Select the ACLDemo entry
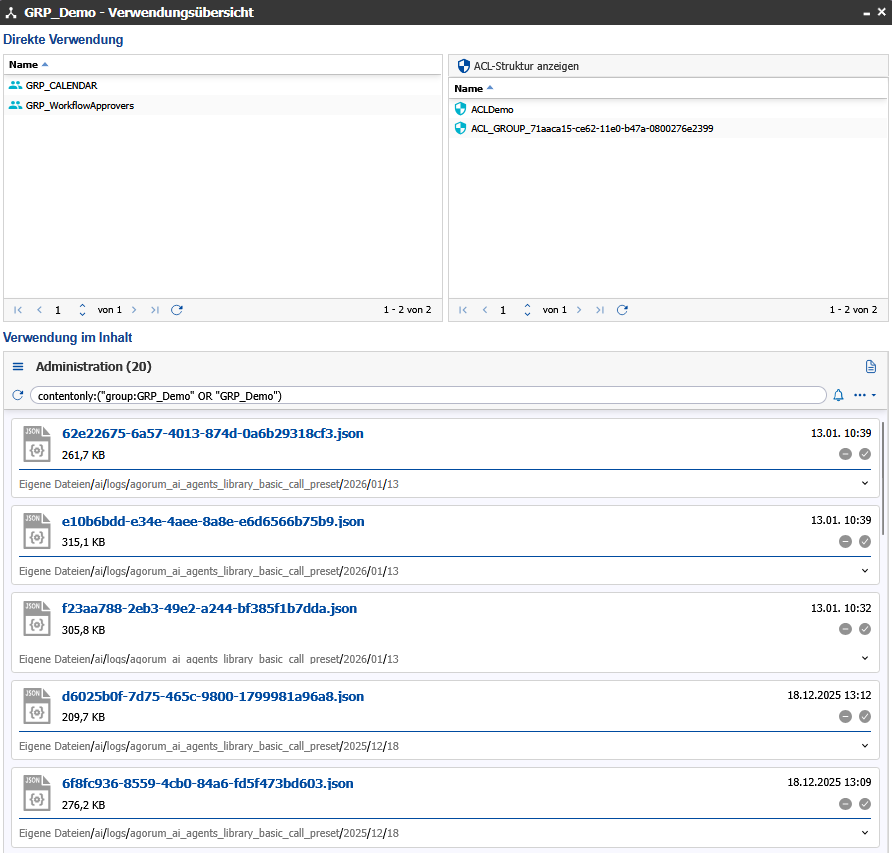 [x=492, y=109]
